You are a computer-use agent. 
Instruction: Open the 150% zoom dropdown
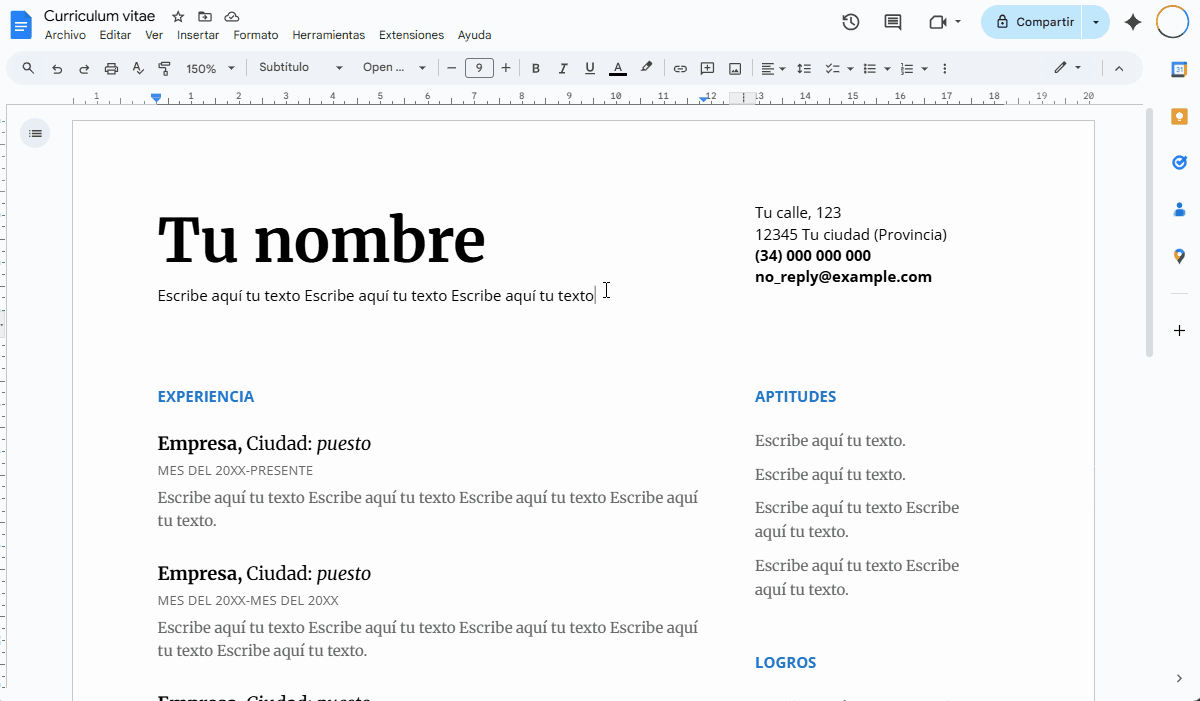point(211,69)
